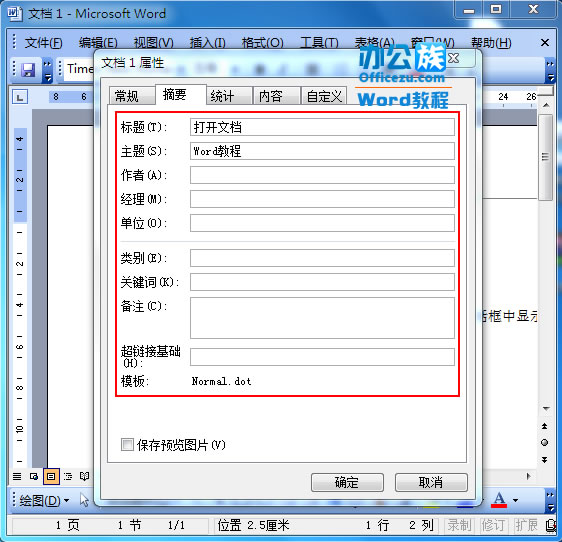Click the vertical scrollbar down arrow

pos(546,408)
